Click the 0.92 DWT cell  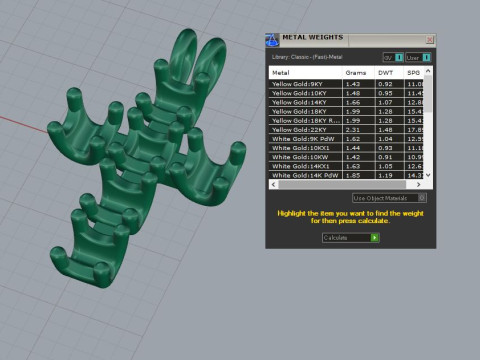(x=389, y=84)
